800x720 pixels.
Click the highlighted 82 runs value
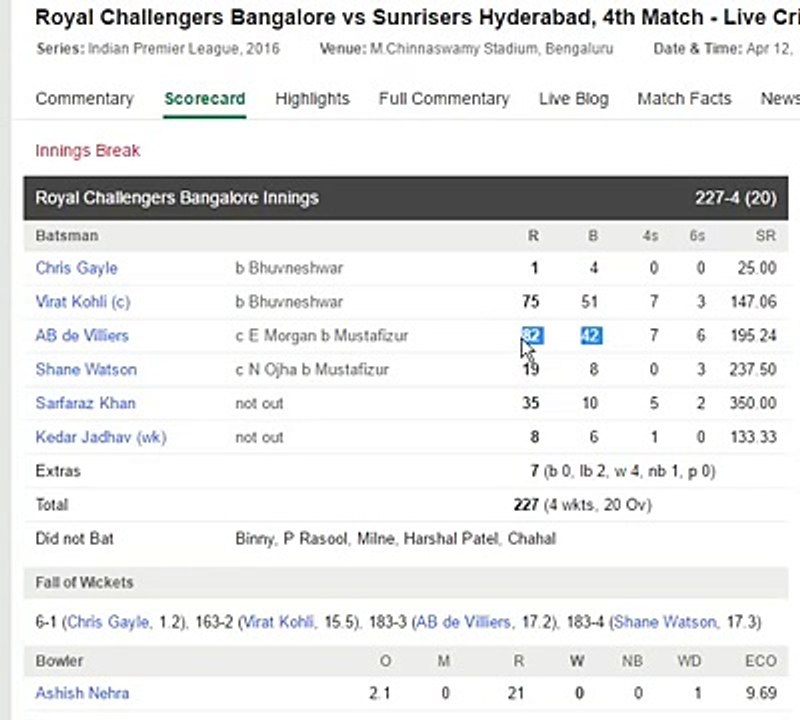[x=532, y=335]
